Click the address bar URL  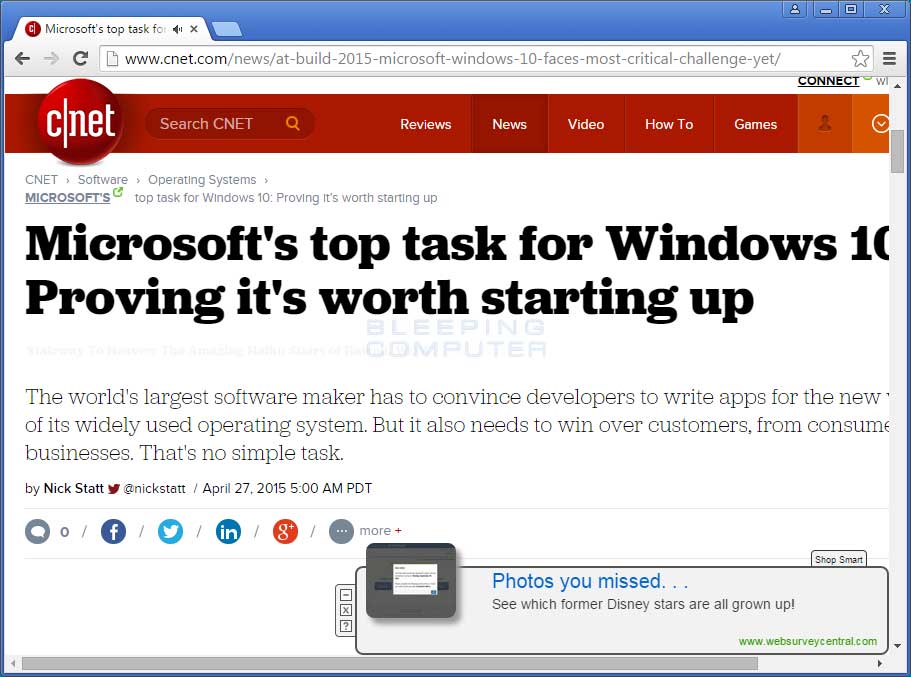[453, 59]
